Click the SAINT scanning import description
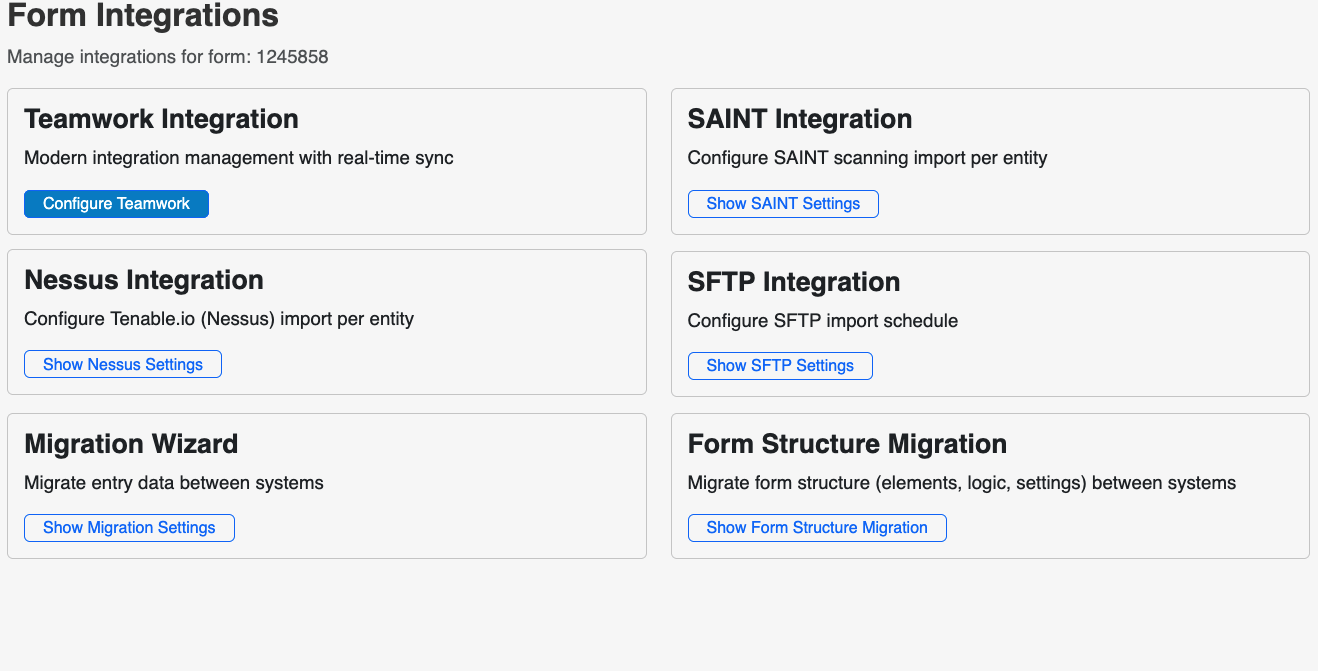The height and width of the screenshot is (671, 1318). point(867,158)
